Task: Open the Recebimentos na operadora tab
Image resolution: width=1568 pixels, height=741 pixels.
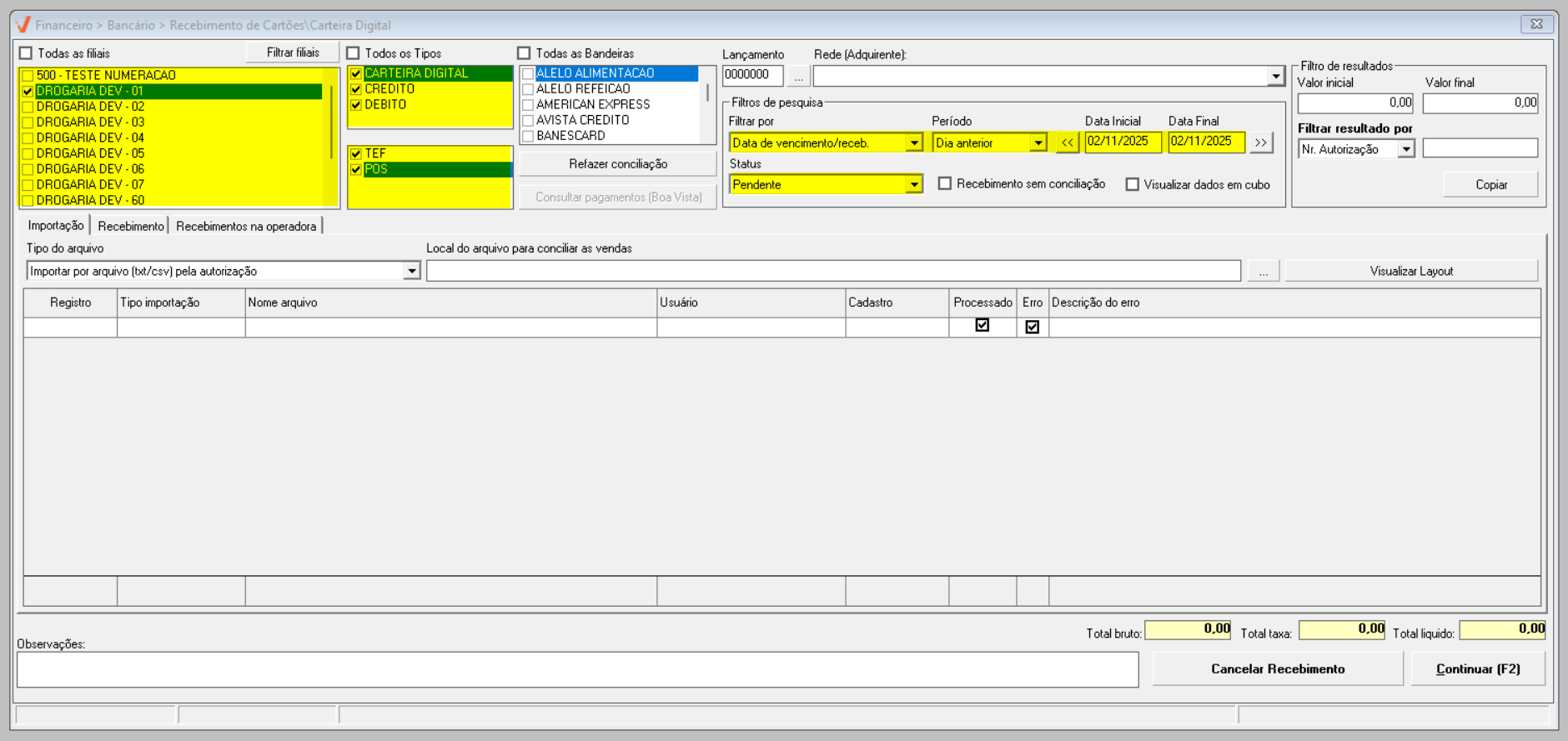Action: point(246,226)
